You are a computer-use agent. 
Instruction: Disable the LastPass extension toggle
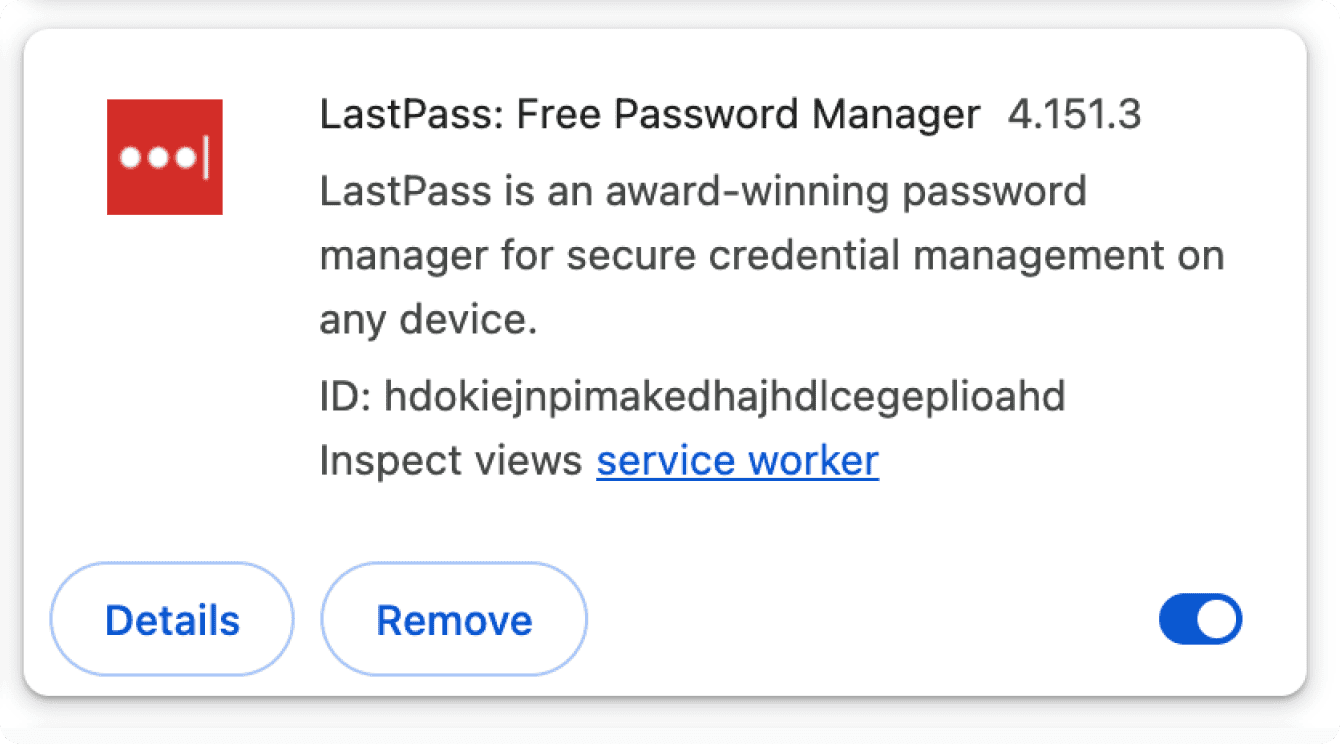pos(1200,620)
